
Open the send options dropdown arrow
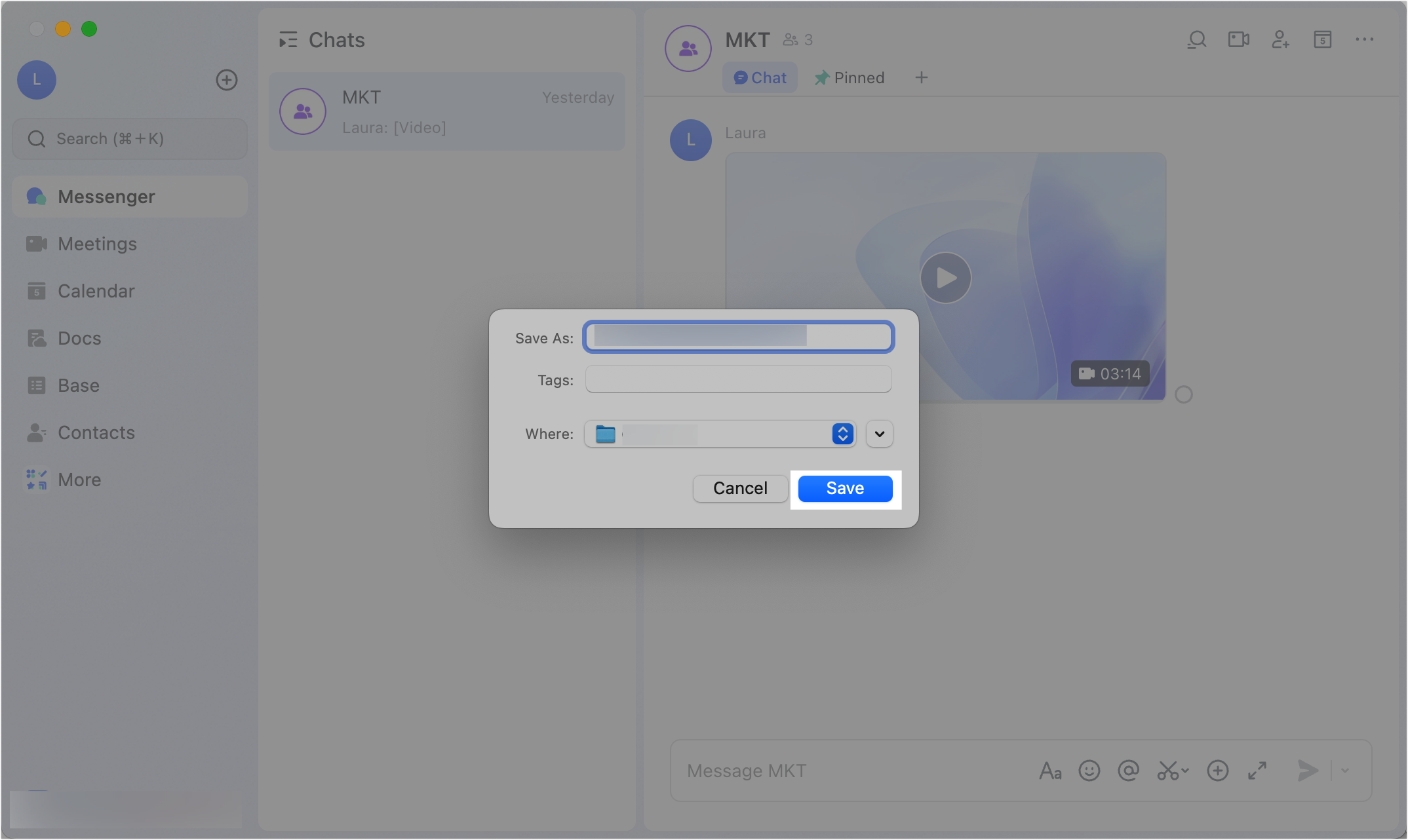click(x=1345, y=771)
